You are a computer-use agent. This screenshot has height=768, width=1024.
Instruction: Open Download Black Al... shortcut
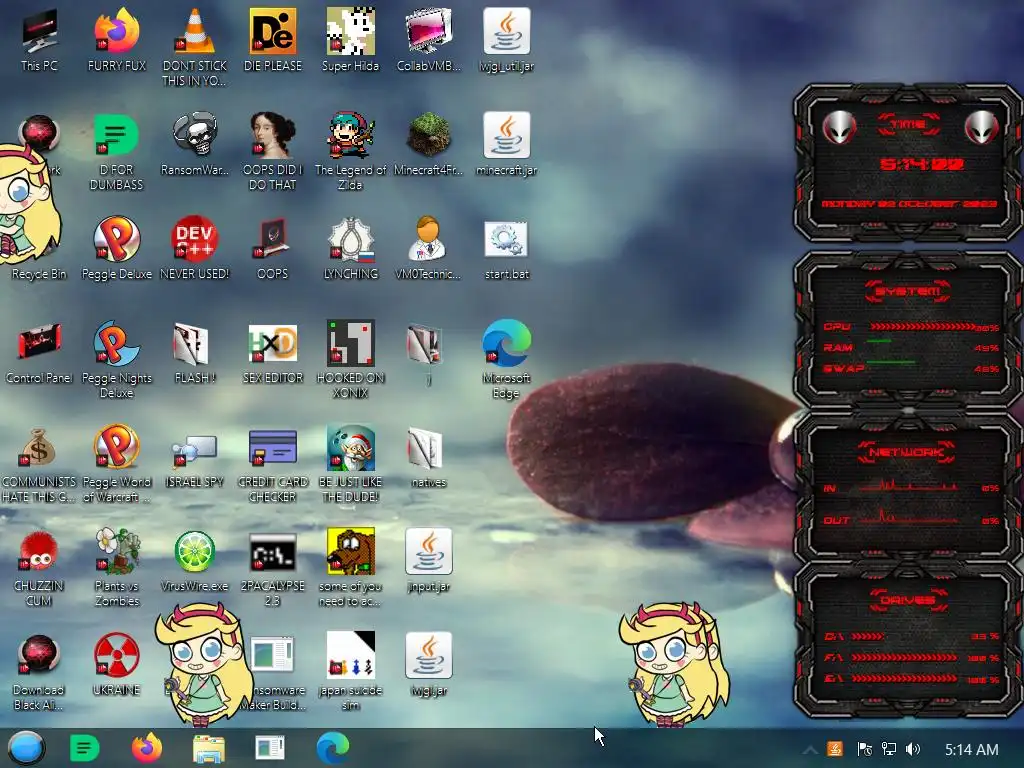coord(39,671)
